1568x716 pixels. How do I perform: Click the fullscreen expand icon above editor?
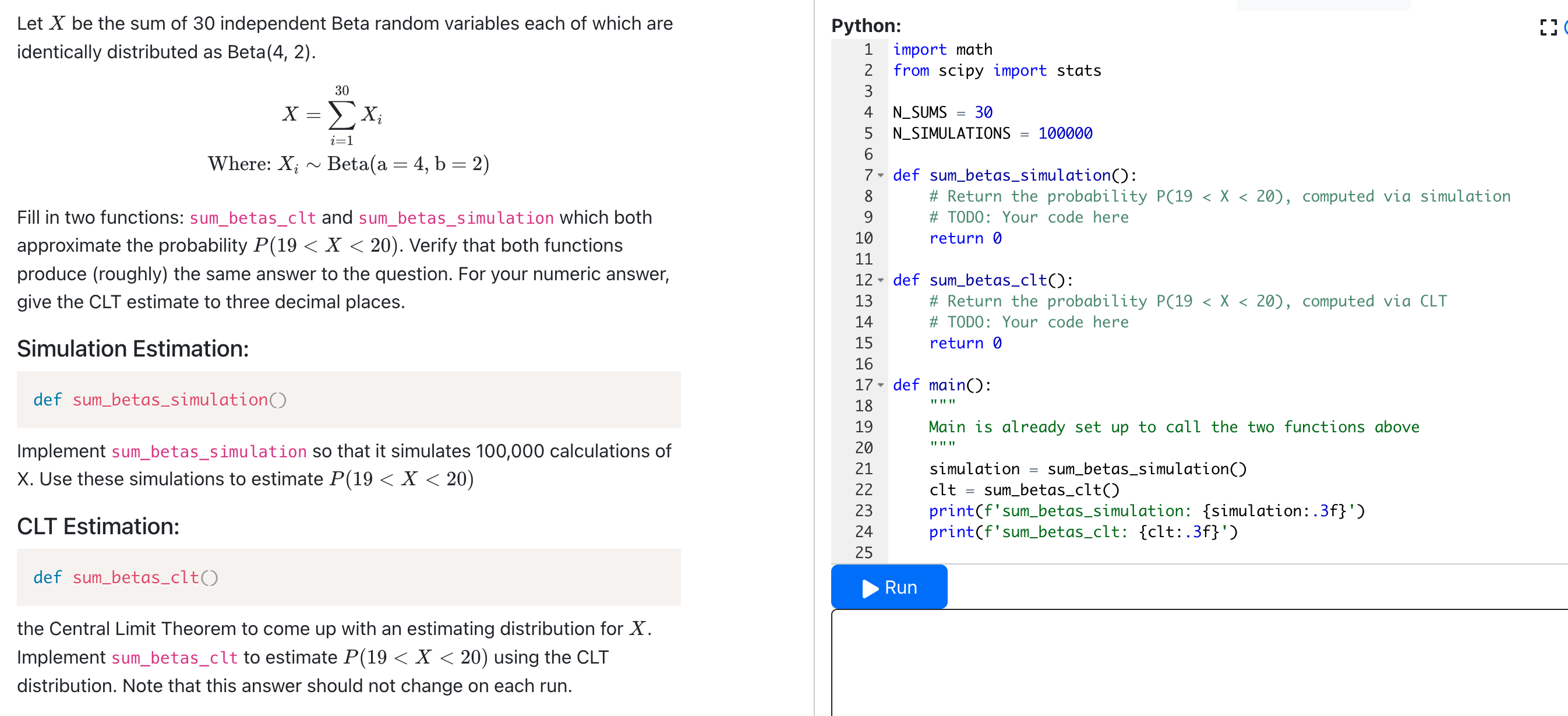(x=1548, y=27)
